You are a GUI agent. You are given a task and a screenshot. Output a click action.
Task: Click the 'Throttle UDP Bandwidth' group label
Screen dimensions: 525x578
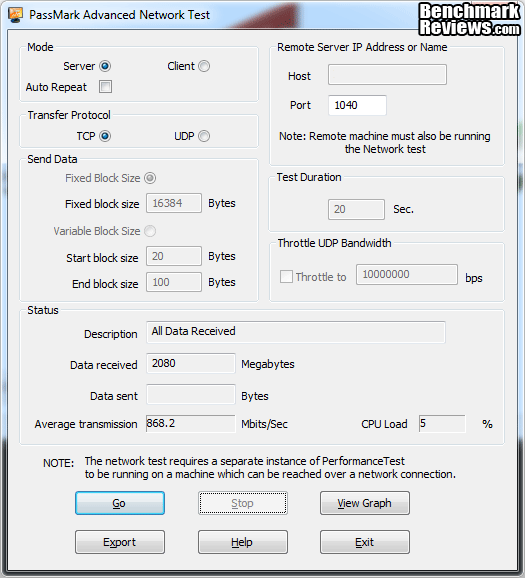(334, 243)
